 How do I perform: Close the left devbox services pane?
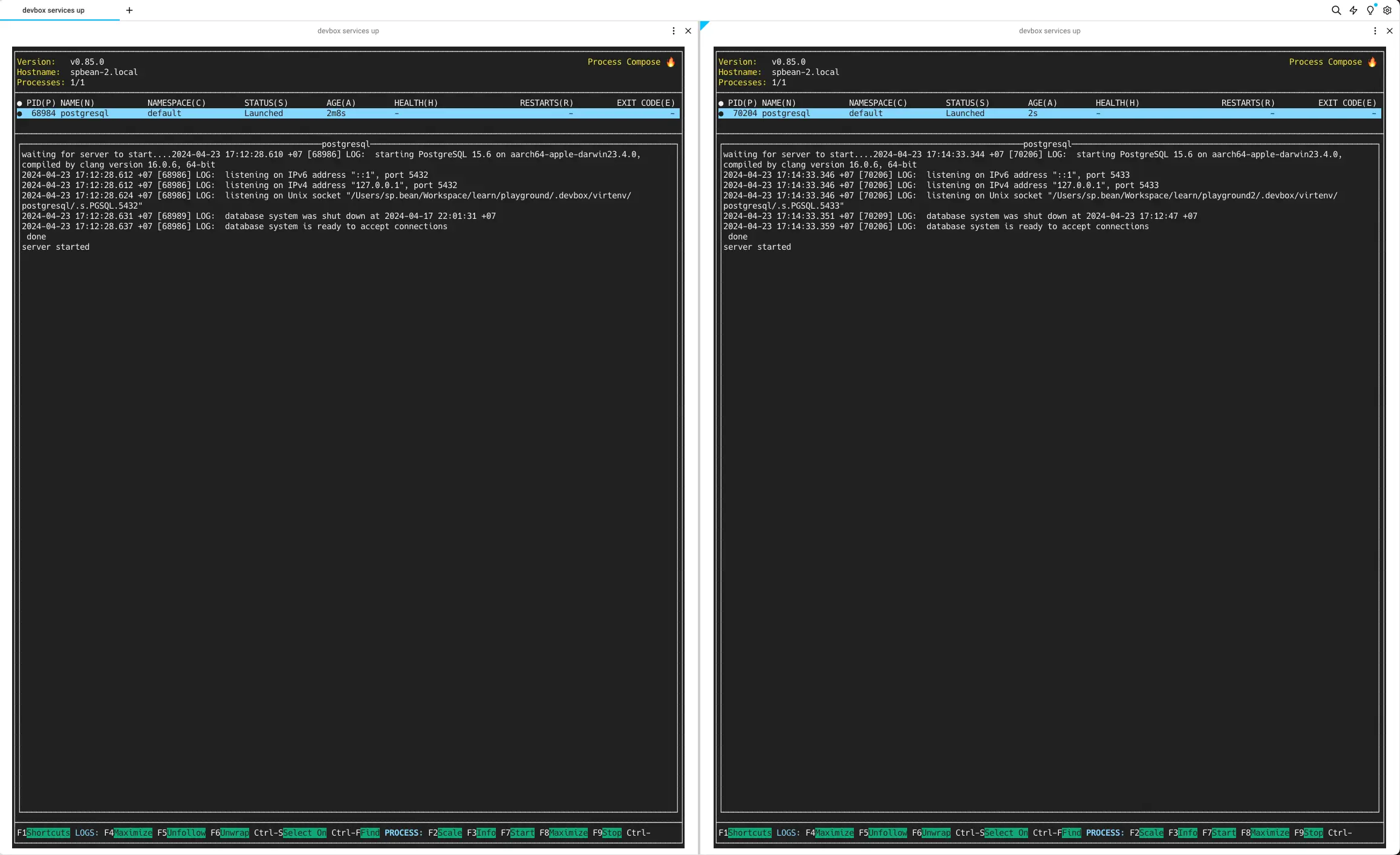688,31
